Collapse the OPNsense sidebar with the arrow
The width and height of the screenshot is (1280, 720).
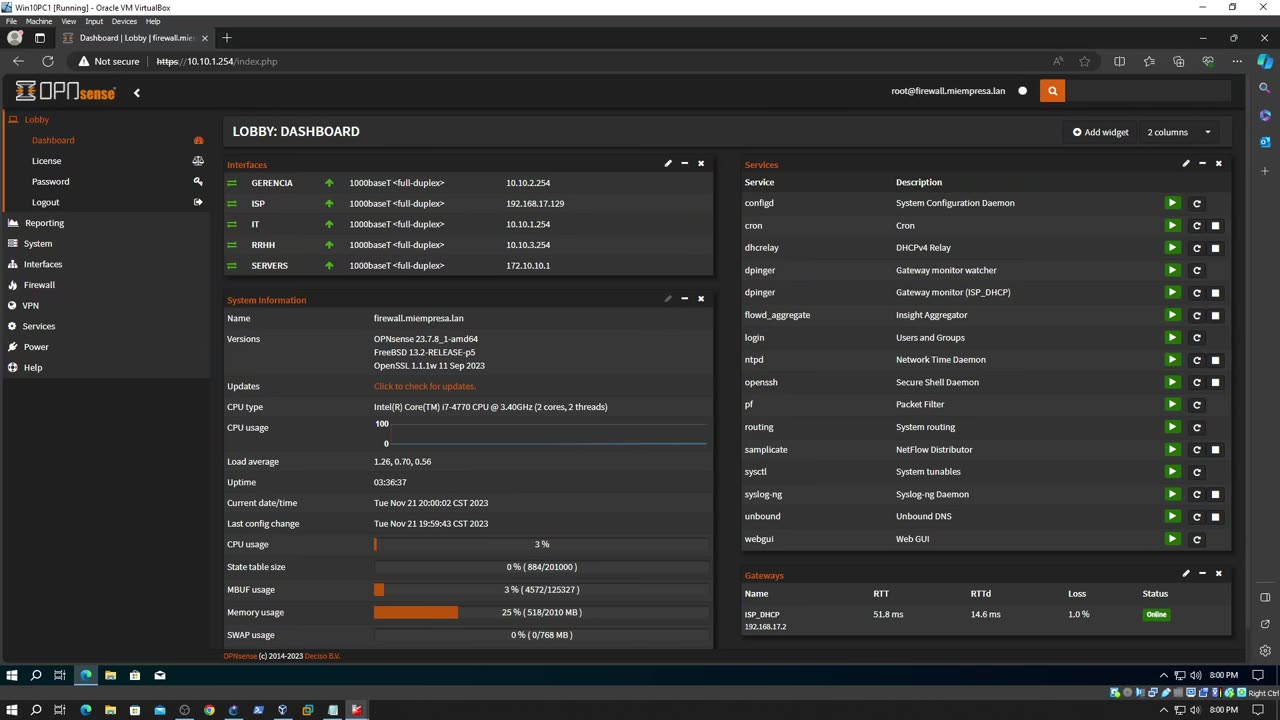point(137,93)
